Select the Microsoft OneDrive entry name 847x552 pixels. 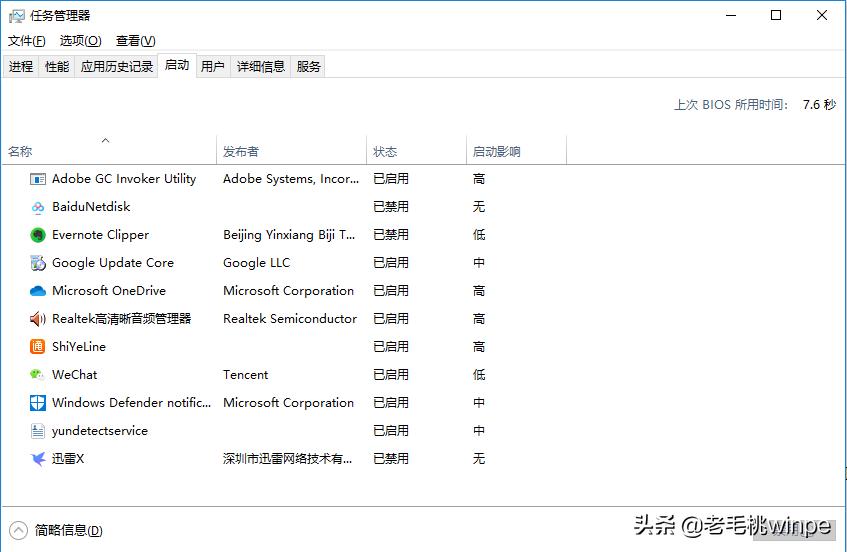point(109,291)
